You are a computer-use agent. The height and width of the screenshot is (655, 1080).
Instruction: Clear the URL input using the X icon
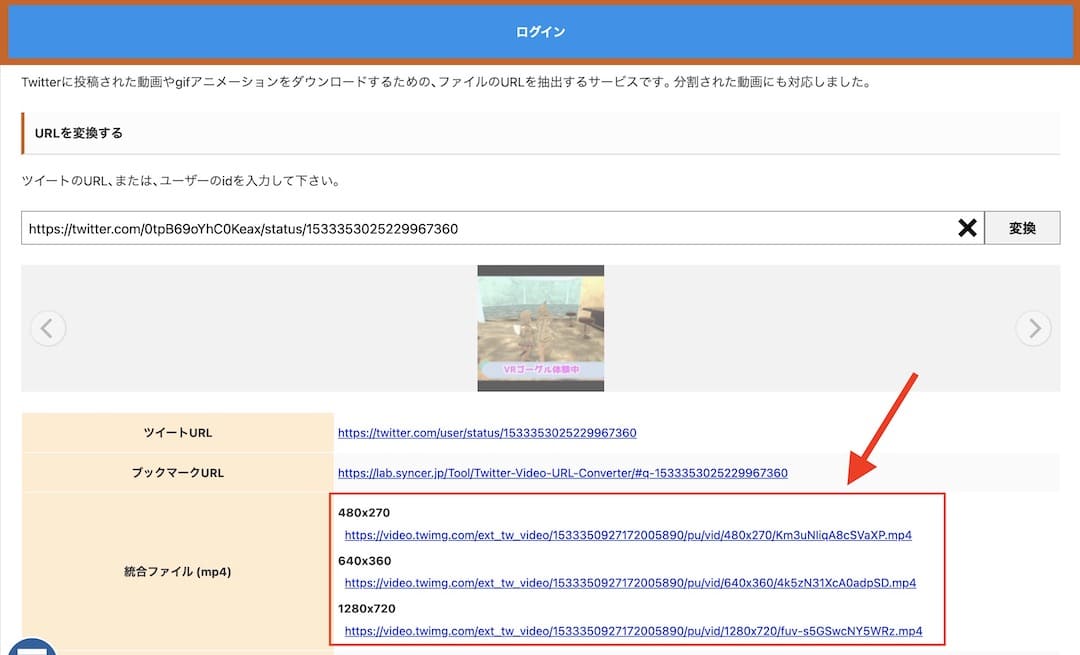(x=966, y=227)
